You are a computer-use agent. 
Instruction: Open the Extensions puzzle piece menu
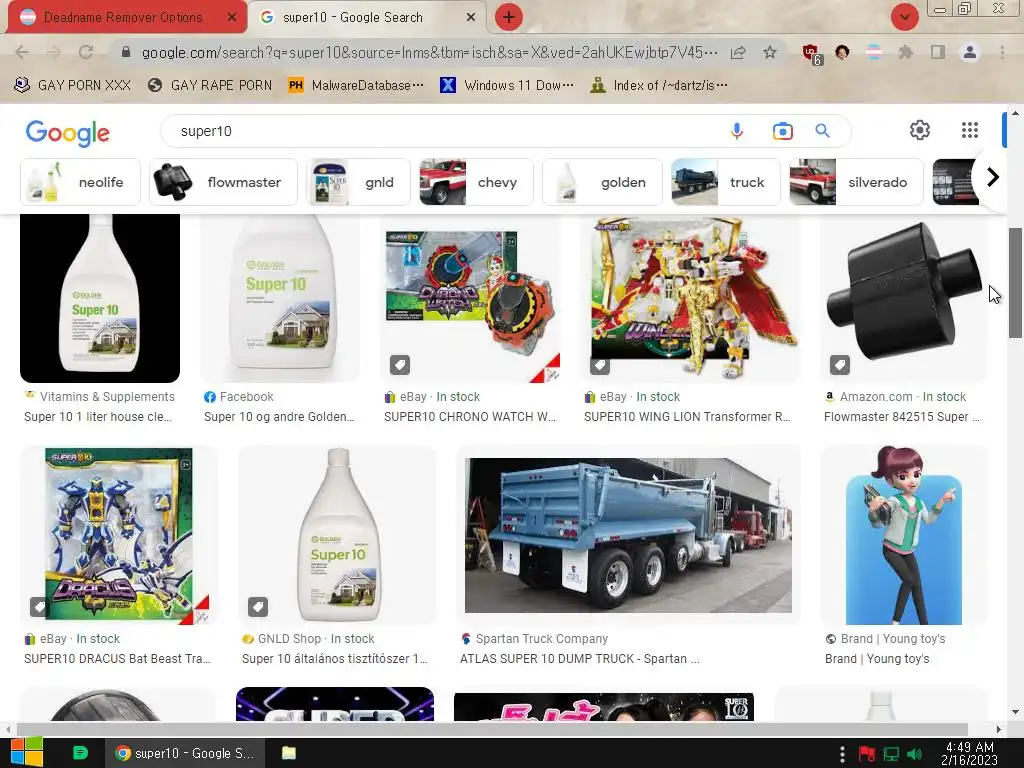click(x=906, y=52)
